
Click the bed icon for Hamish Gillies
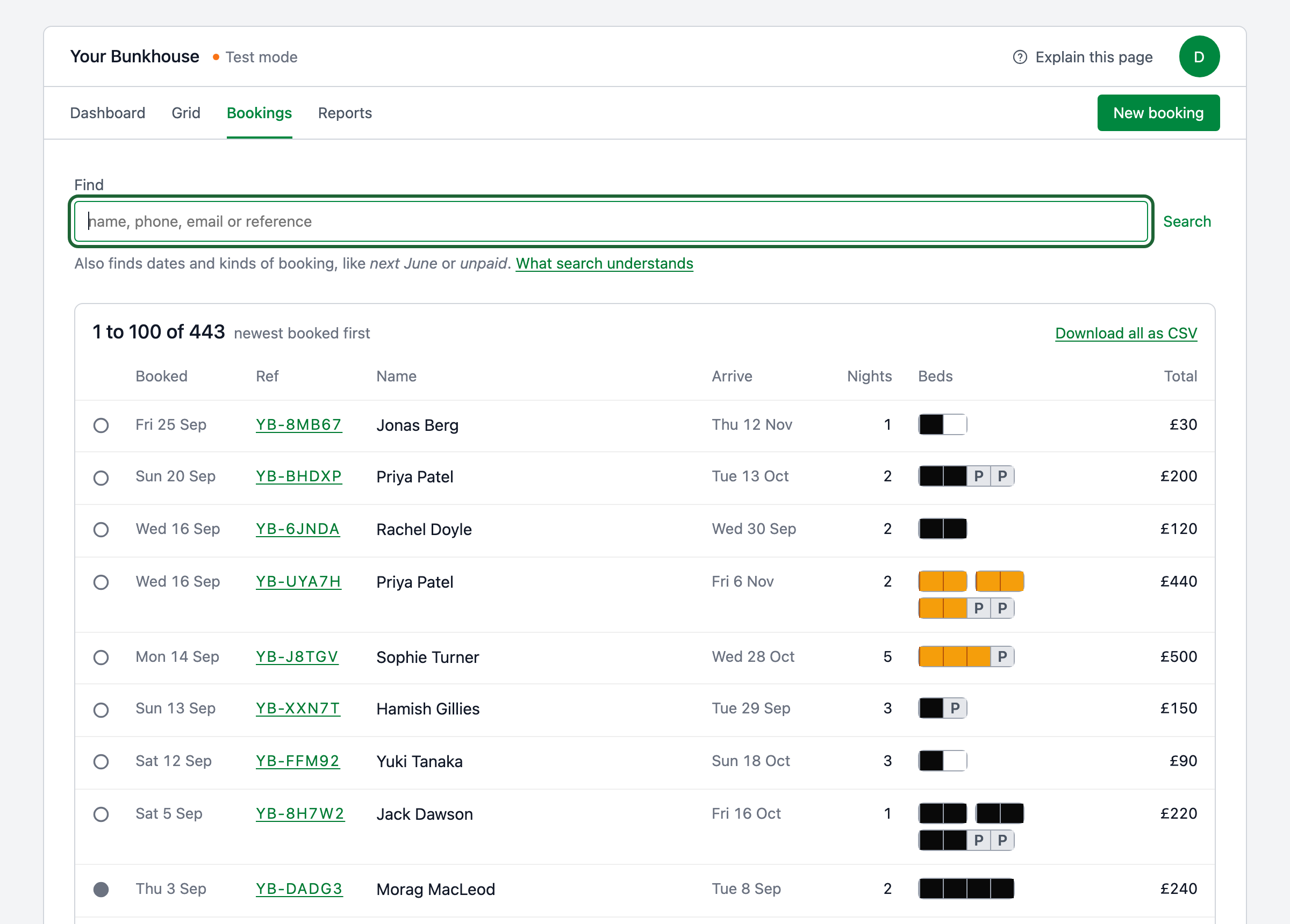[942, 709]
